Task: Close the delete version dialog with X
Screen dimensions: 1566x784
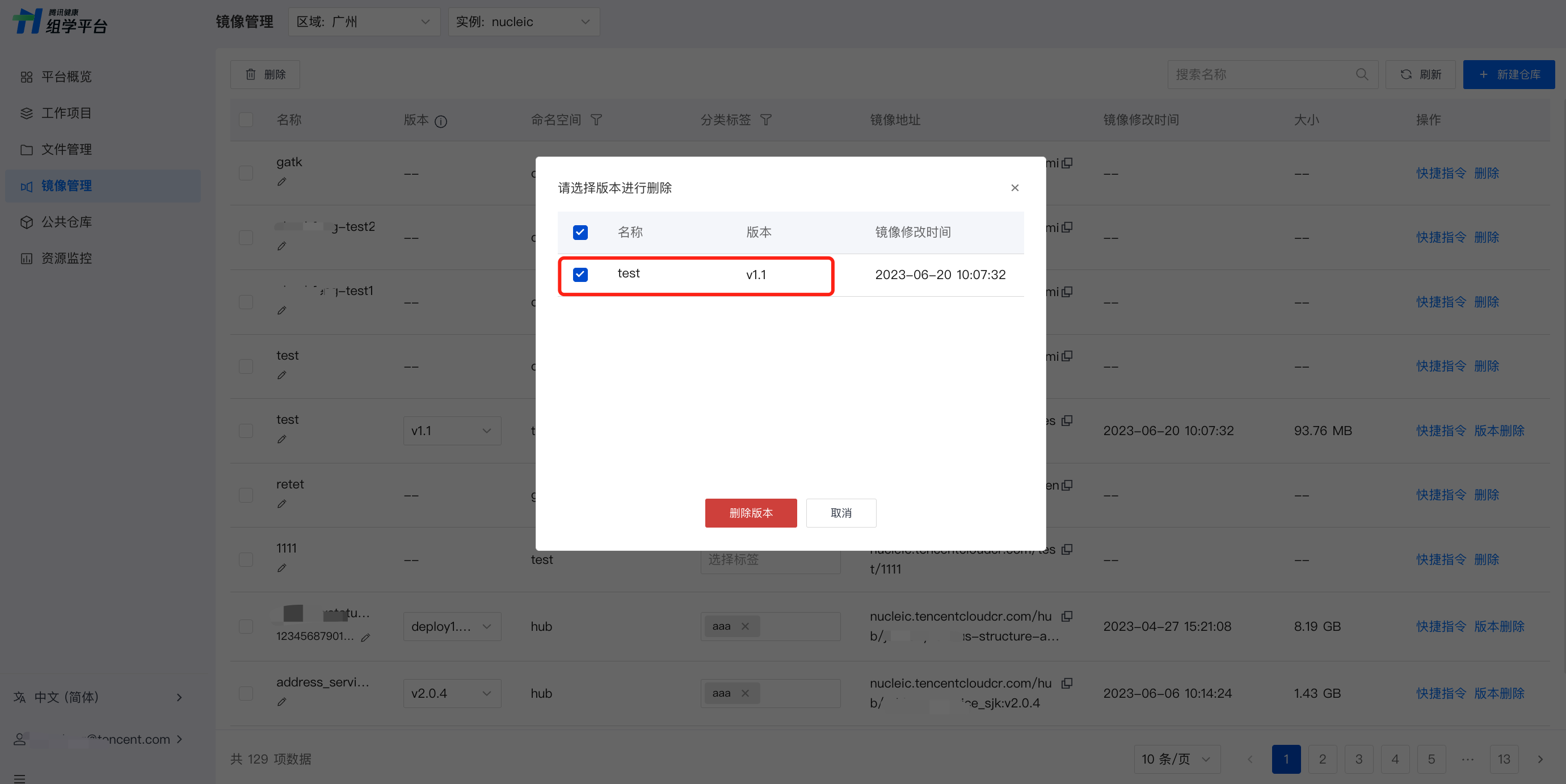Action: 1014,188
